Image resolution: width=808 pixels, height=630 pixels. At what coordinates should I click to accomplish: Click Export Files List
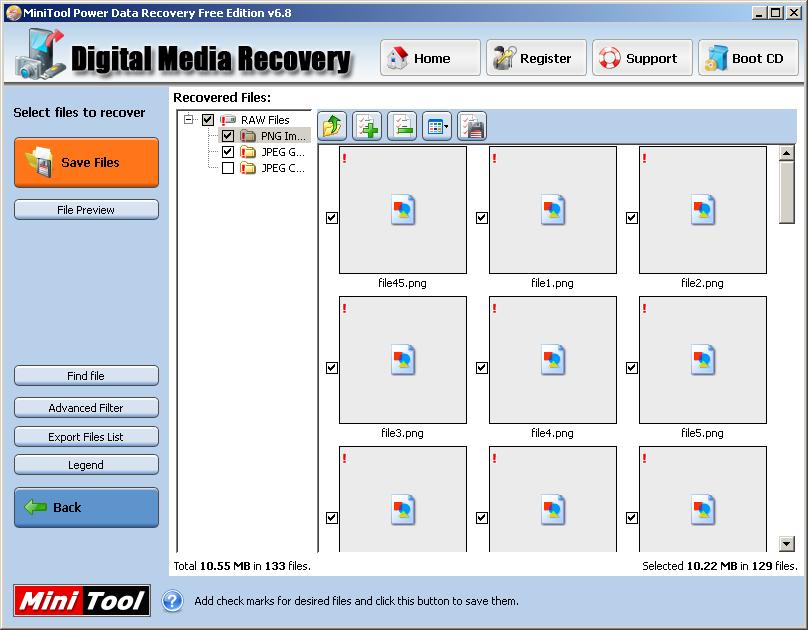pyautogui.click(x=86, y=436)
